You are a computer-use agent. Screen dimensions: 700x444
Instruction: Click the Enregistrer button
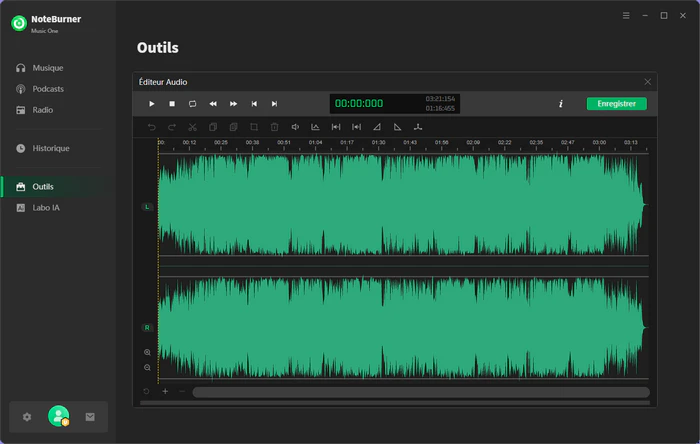pyautogui.click(x=616, y=104)
